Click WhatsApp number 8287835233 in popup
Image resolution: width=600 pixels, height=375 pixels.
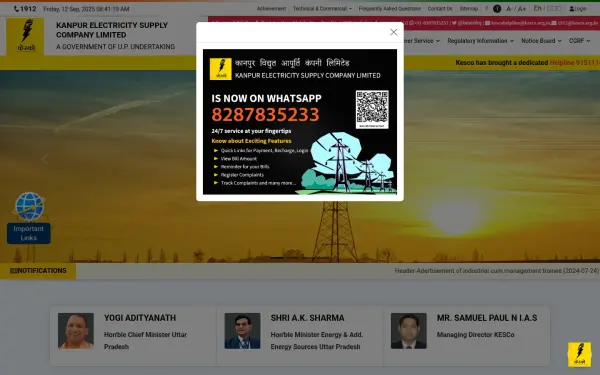[265, 114]
